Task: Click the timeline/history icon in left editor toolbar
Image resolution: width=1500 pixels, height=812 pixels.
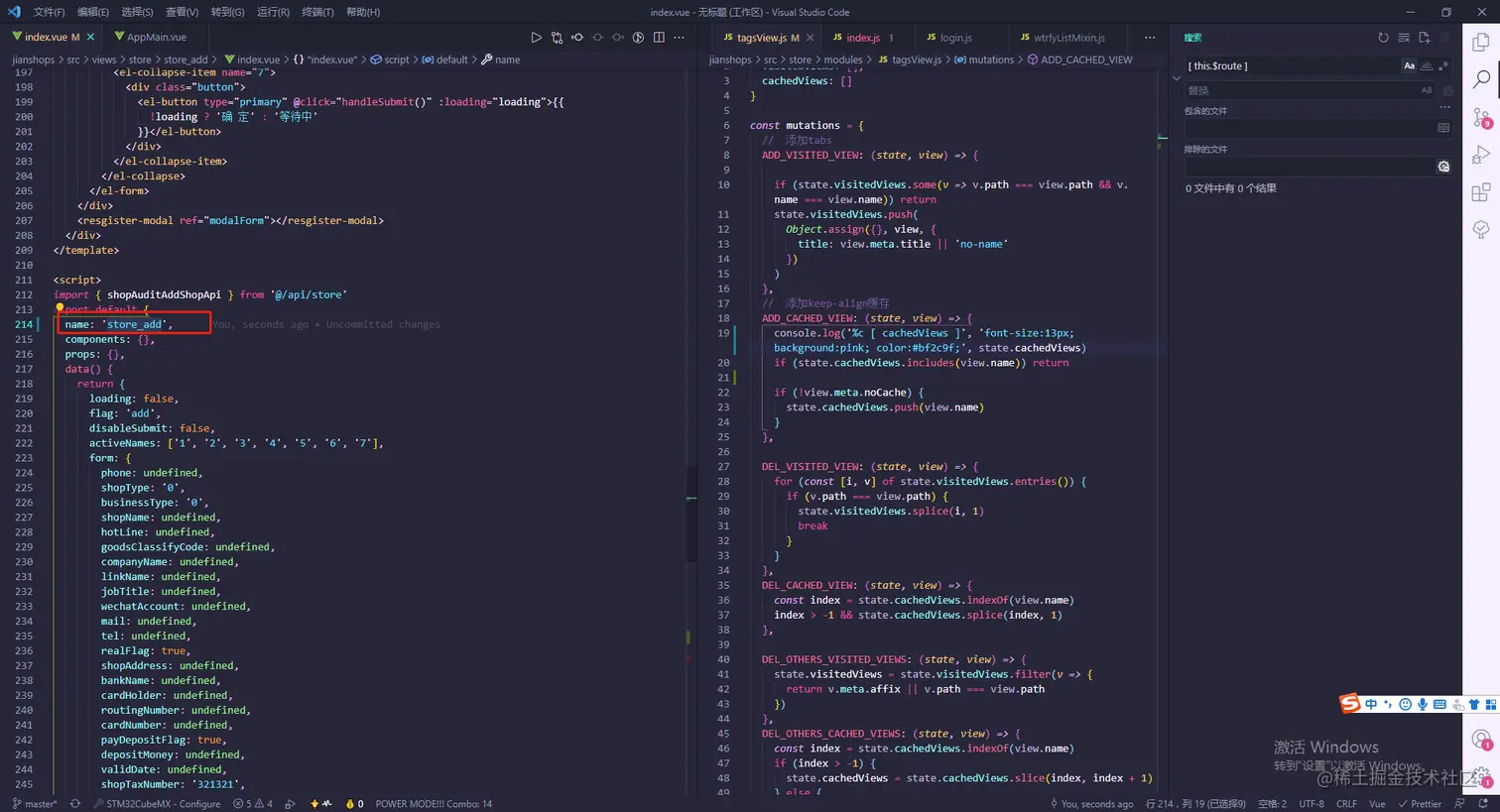Action: point(638,38)
